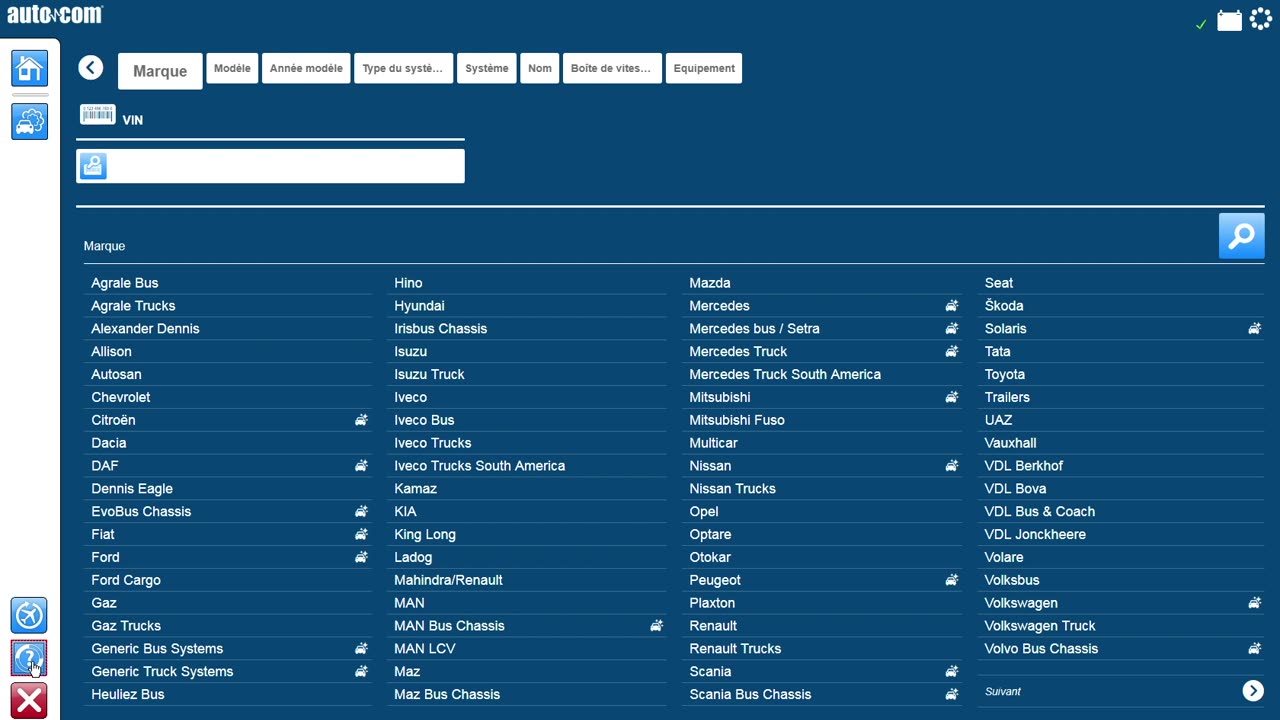This screenshot has width=1280, height=720.
Task: Select Dacia brand
Action: point(109,443)
